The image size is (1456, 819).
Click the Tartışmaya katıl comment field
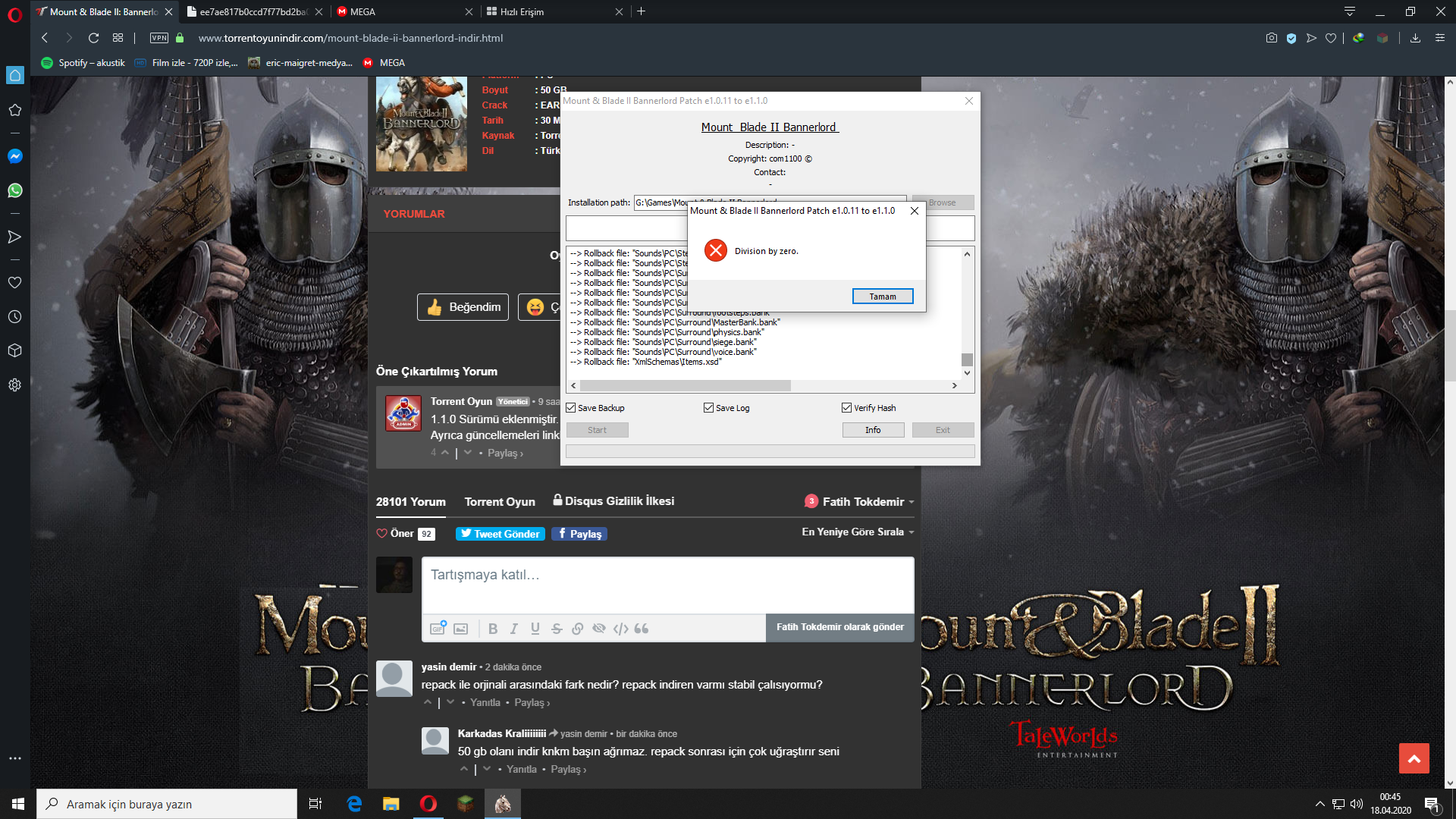point(668,585)
